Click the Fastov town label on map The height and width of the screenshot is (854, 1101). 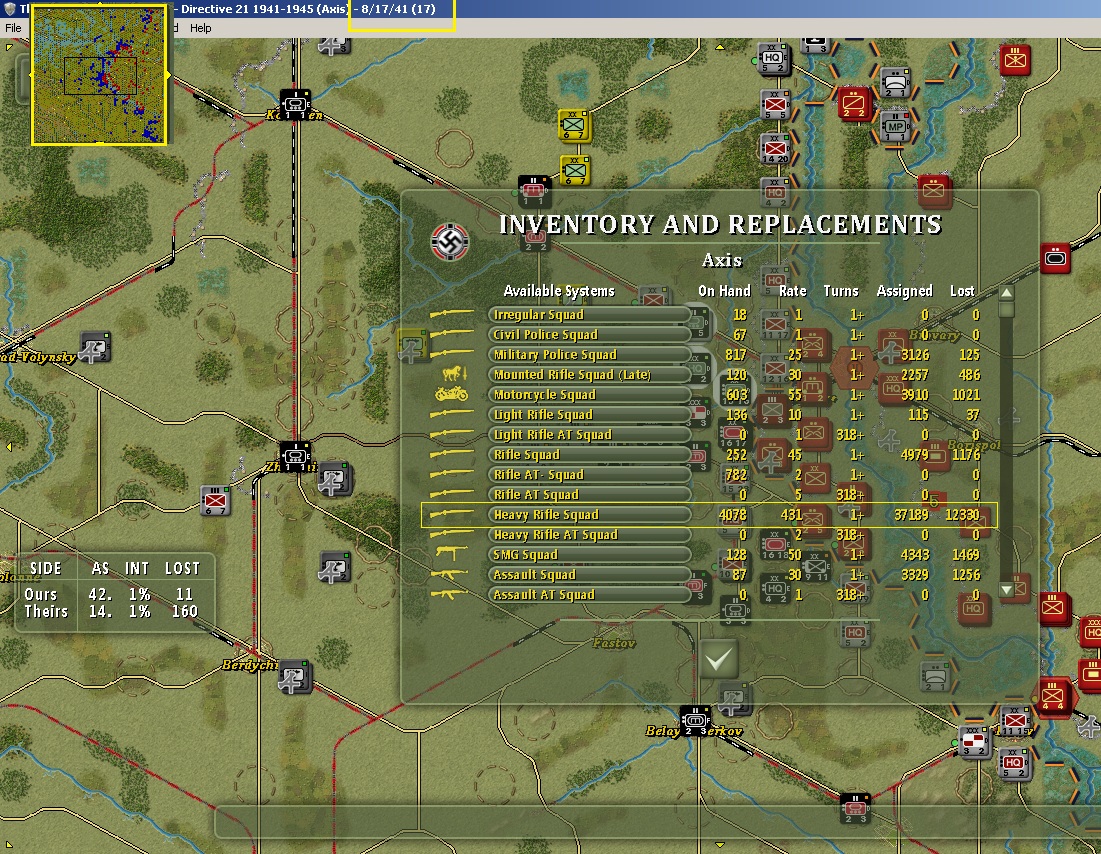(614, 643)
